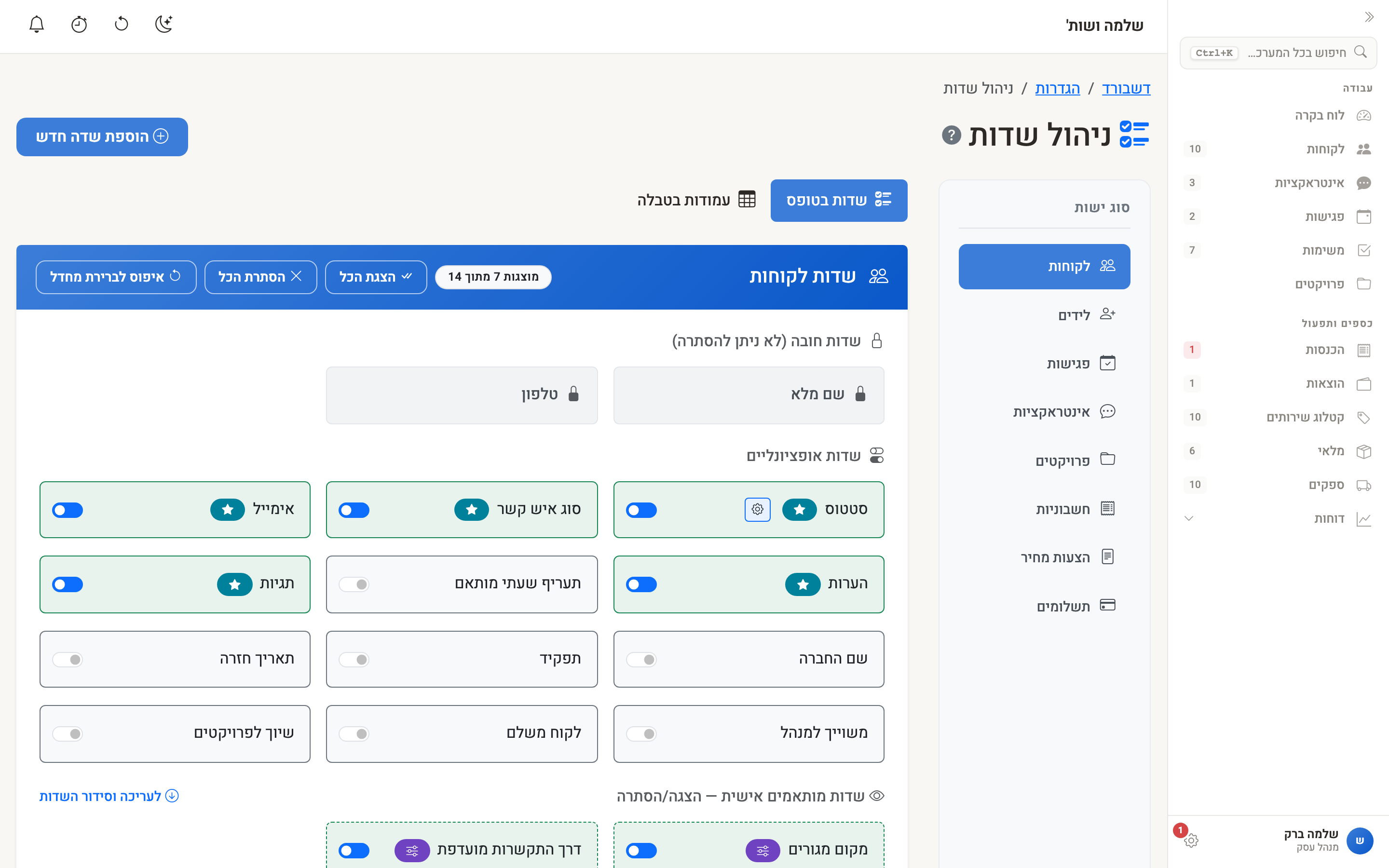Enable the שם החברה toggle
The width and height of the screenshot is (1389, 868).
[x=641, y=660]
